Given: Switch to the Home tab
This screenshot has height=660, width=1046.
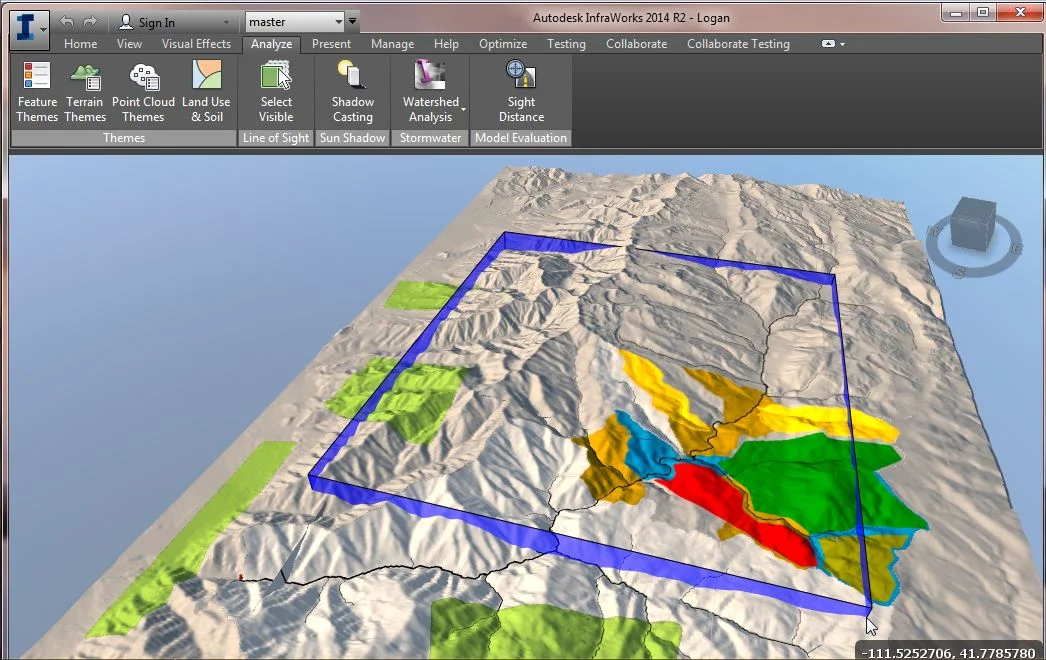Looking at the screenshot, I should (x=81, y=44).
